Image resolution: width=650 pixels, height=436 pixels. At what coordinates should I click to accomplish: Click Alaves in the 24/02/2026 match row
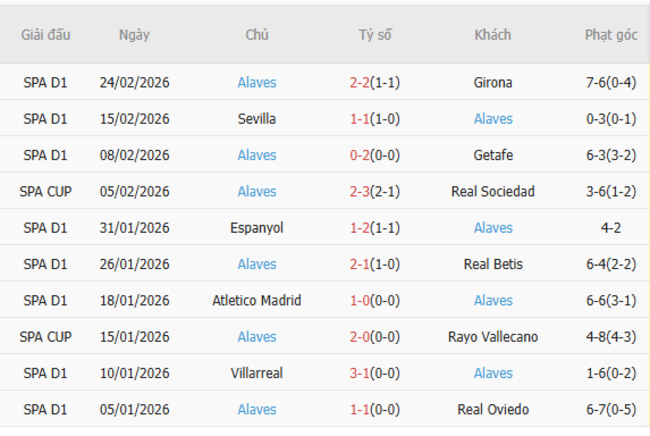(x=257, y=83)
